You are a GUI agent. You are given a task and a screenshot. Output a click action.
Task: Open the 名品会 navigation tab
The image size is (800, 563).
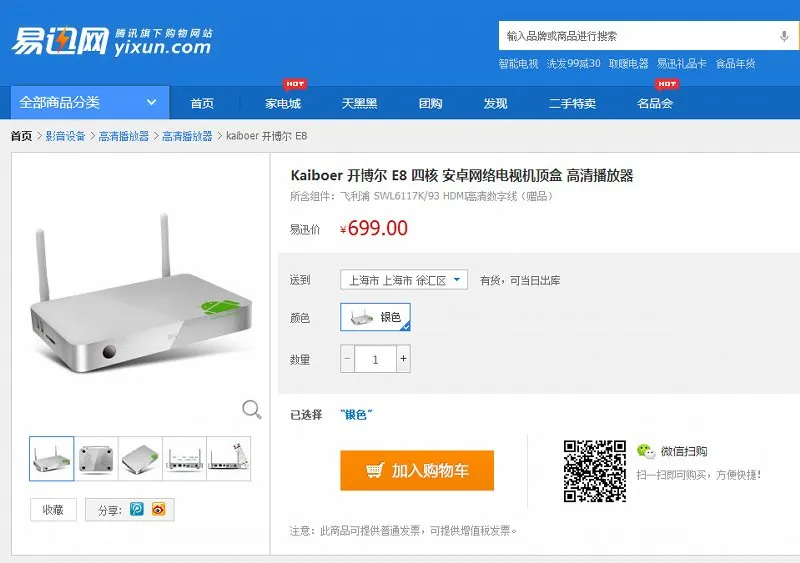[x=655, y=103]
